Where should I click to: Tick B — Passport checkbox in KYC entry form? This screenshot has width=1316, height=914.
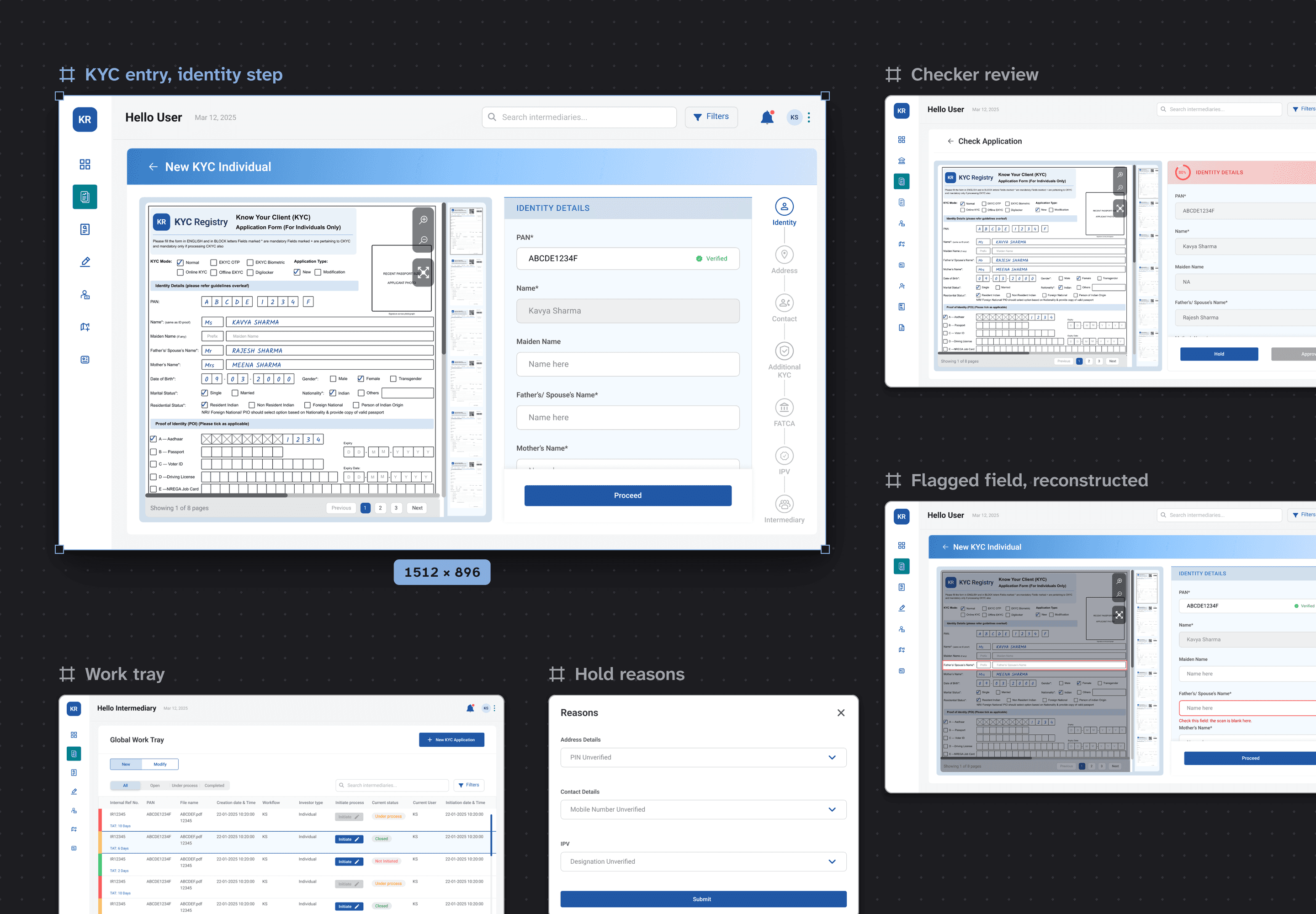point(154,452)
